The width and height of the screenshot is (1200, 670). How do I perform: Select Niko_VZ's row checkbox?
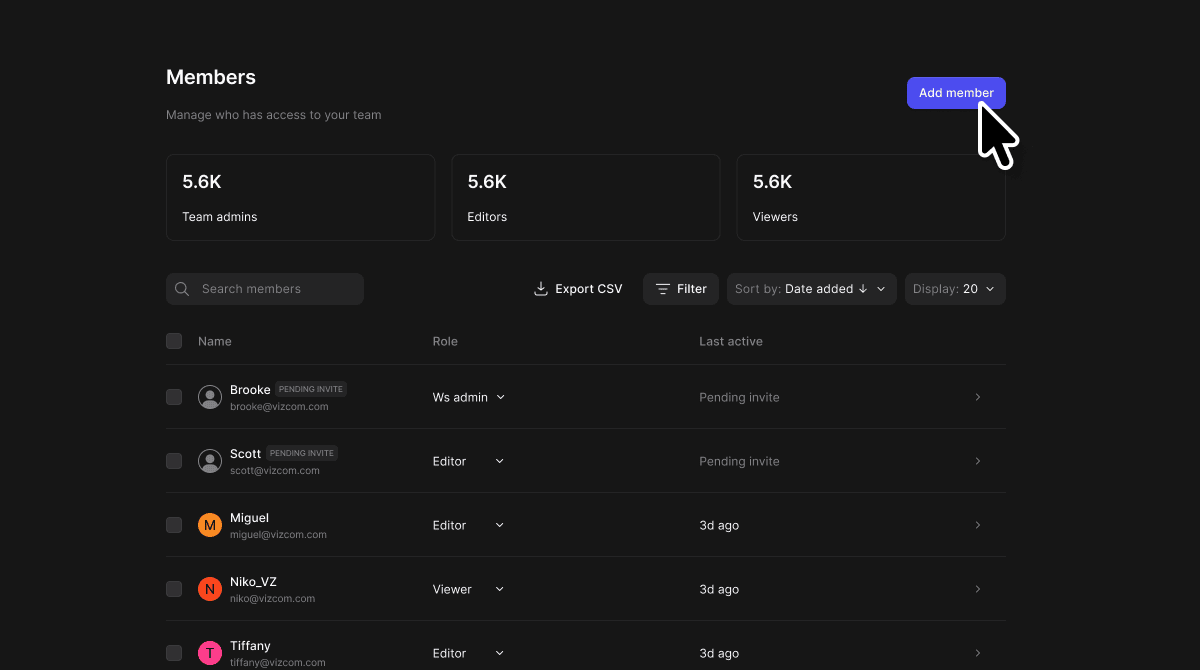pos(174,589)
